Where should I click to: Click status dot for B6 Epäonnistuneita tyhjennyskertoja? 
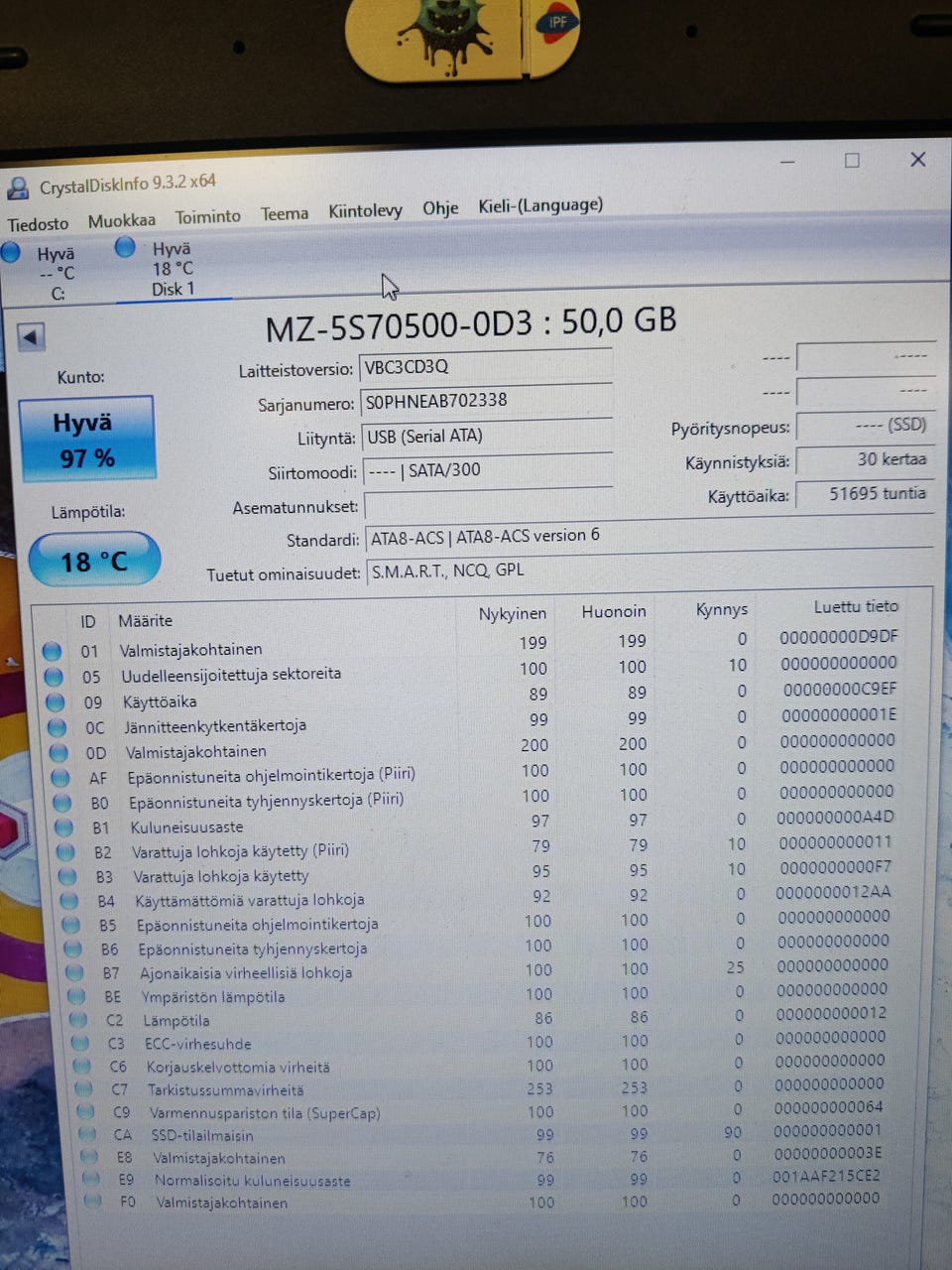point(73,950)
